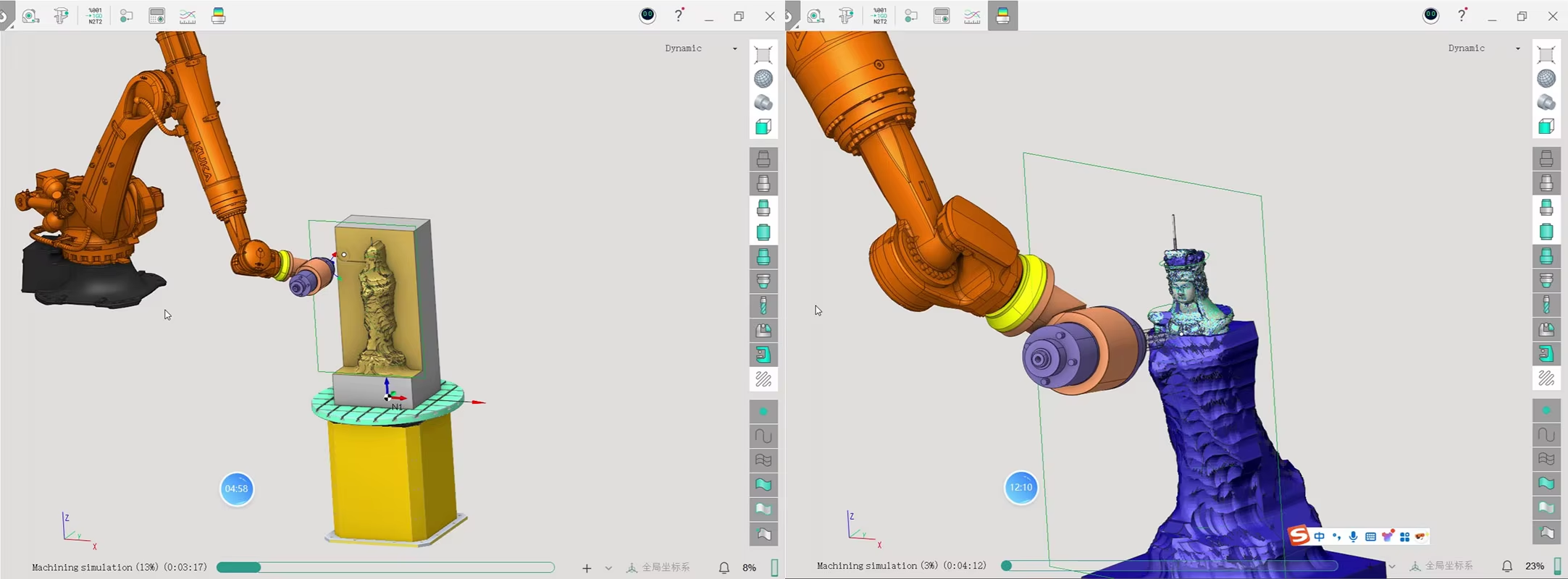Click the red Sogou input method icon
Screen dimensions: 1568x579
pos(1299,536)
